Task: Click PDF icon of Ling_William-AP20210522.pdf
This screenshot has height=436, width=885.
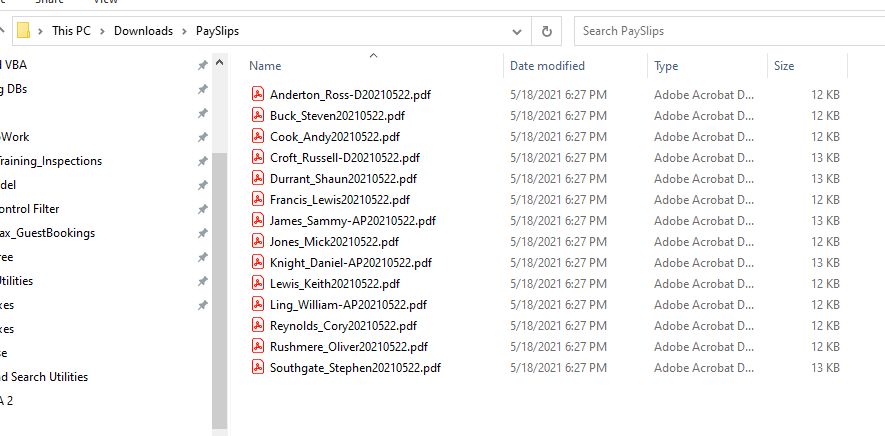Action: [258, 304]
